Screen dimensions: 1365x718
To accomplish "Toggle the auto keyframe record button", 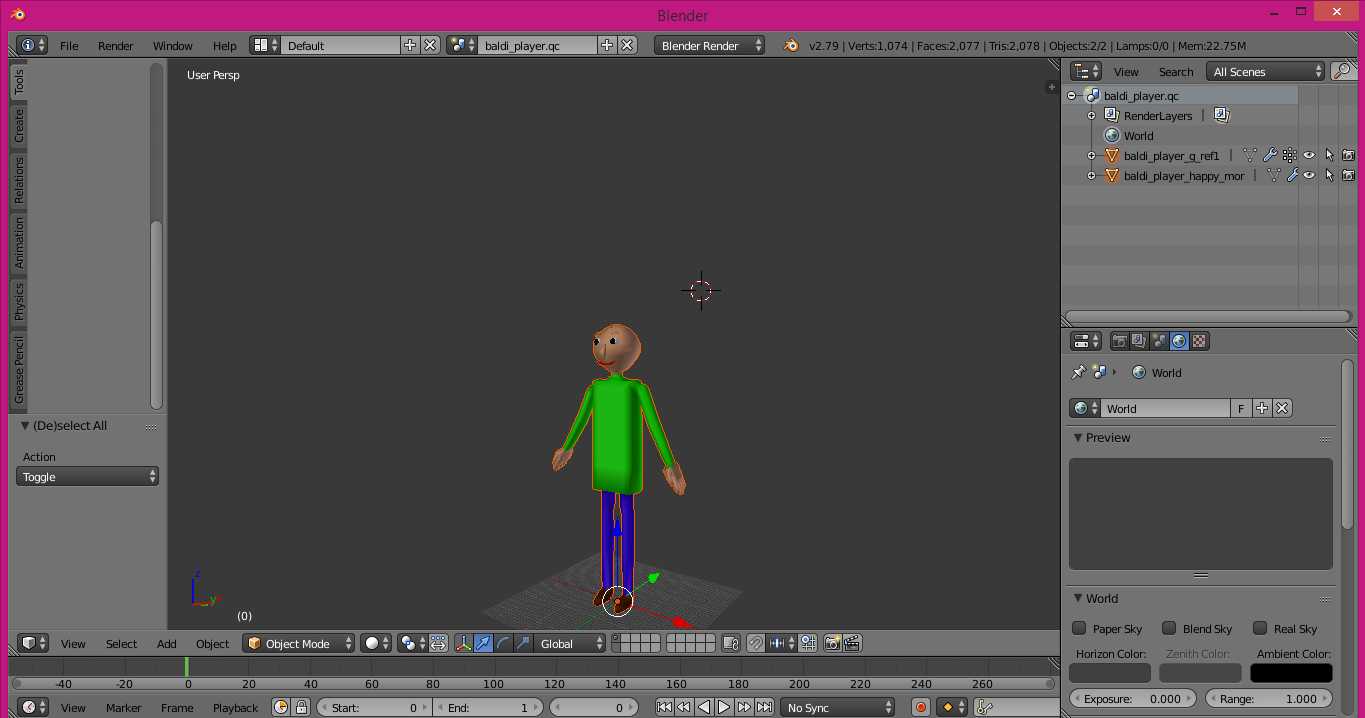I will (921, 707).
